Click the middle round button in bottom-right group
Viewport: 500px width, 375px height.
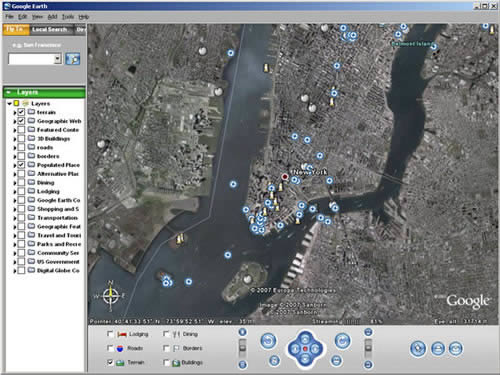click(438, 349)
